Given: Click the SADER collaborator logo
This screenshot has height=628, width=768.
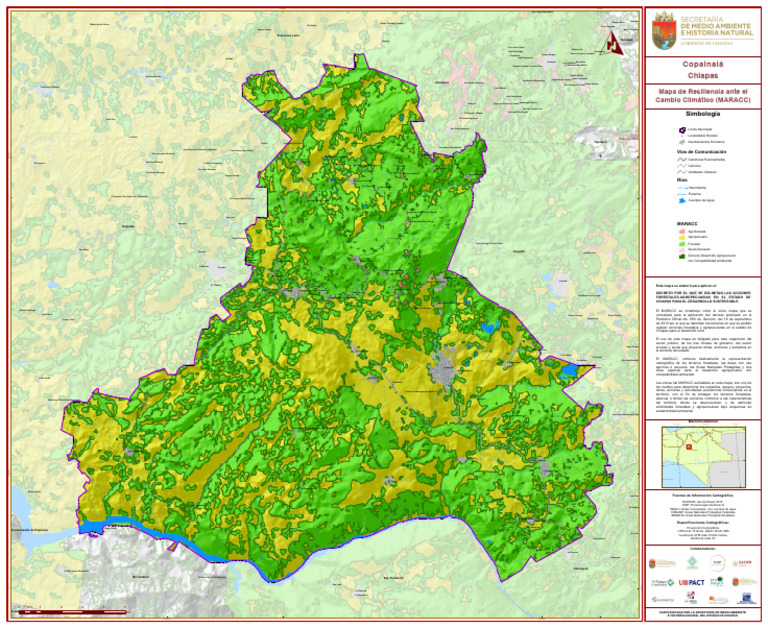Looking at the screenshot, I should pyautogui.click(x=742, y=563).
